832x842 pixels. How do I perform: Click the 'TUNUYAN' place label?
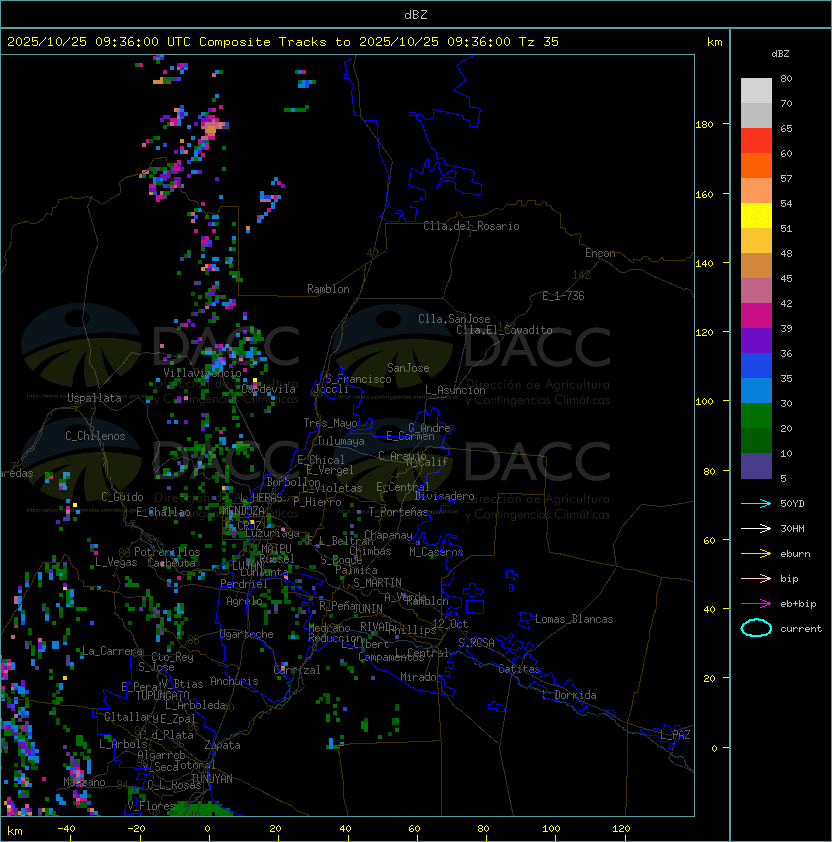pyautogui.click(x=212, y=779)
